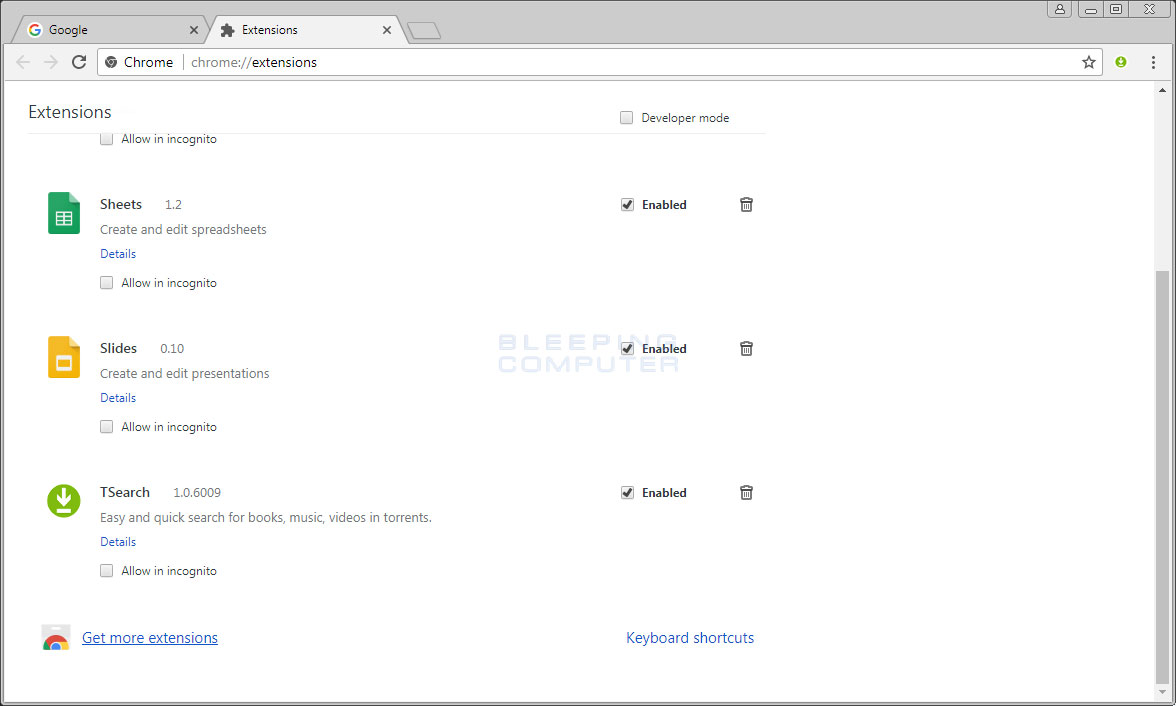Open Details for Slides
1176x706 pixels.
tap(118, 398)
